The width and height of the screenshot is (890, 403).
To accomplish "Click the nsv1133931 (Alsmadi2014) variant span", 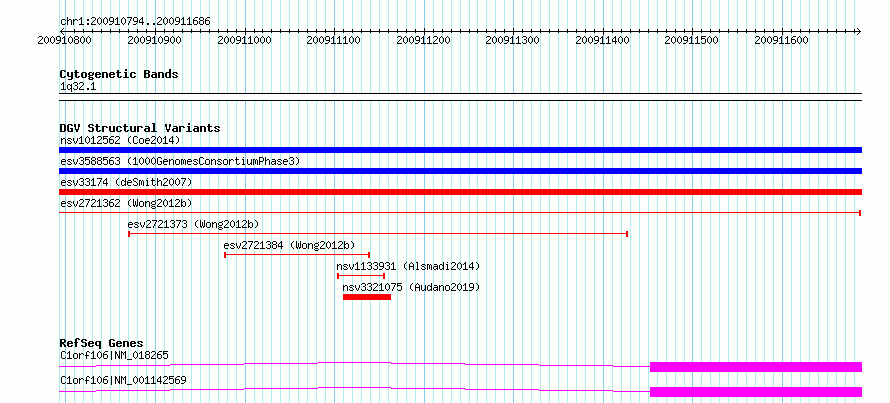I will 362,276.
